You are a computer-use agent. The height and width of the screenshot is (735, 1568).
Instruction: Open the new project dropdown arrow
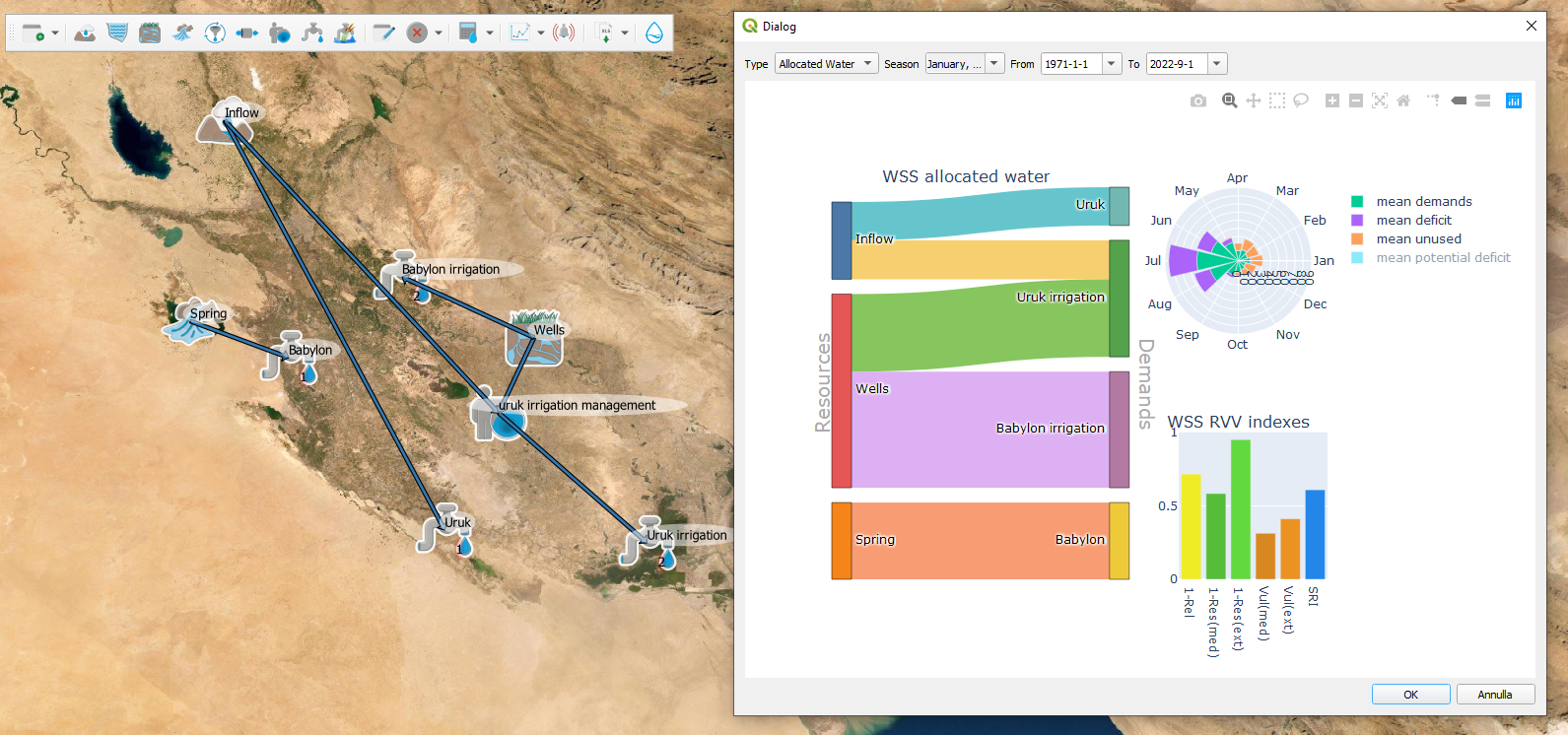click(55, 33)
